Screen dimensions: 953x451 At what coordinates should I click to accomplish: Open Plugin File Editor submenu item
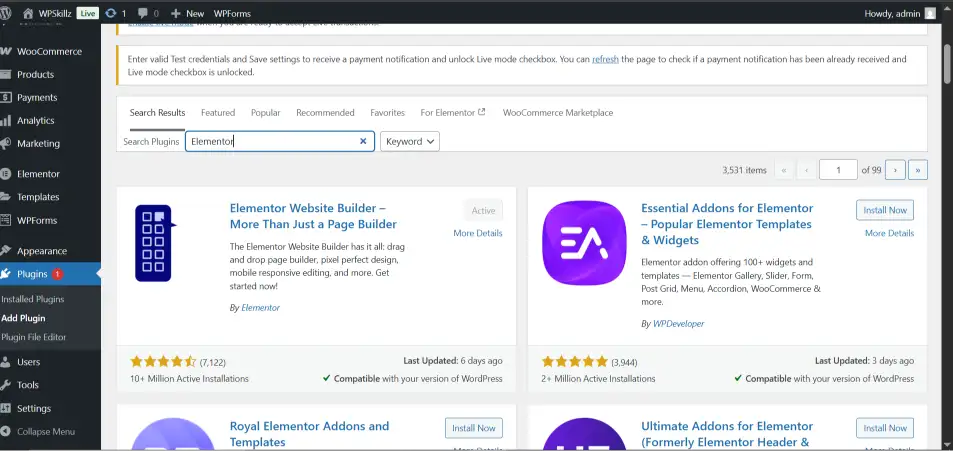(x=33, y=337)
